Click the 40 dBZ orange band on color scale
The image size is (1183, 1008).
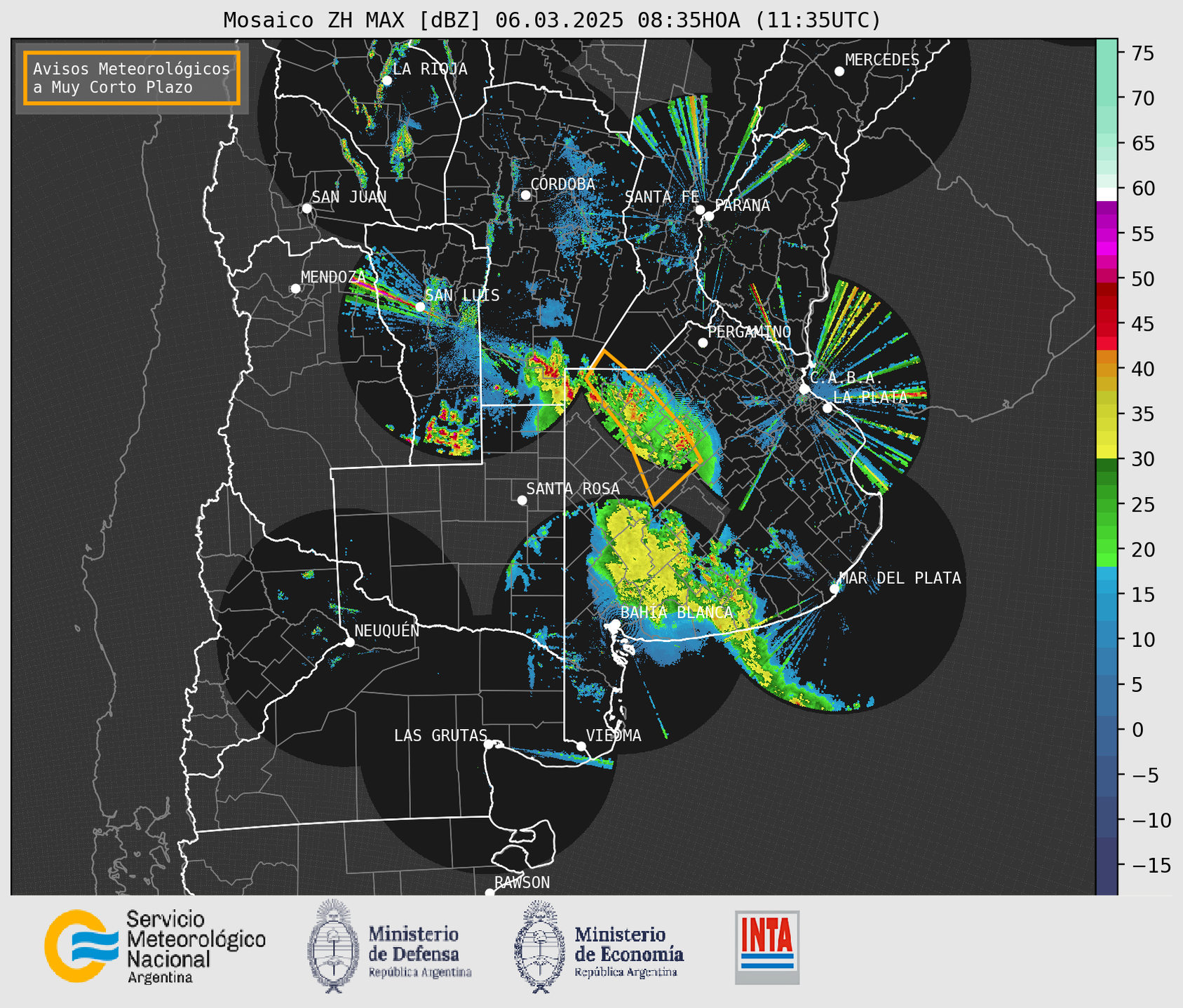pos(1107,369)
